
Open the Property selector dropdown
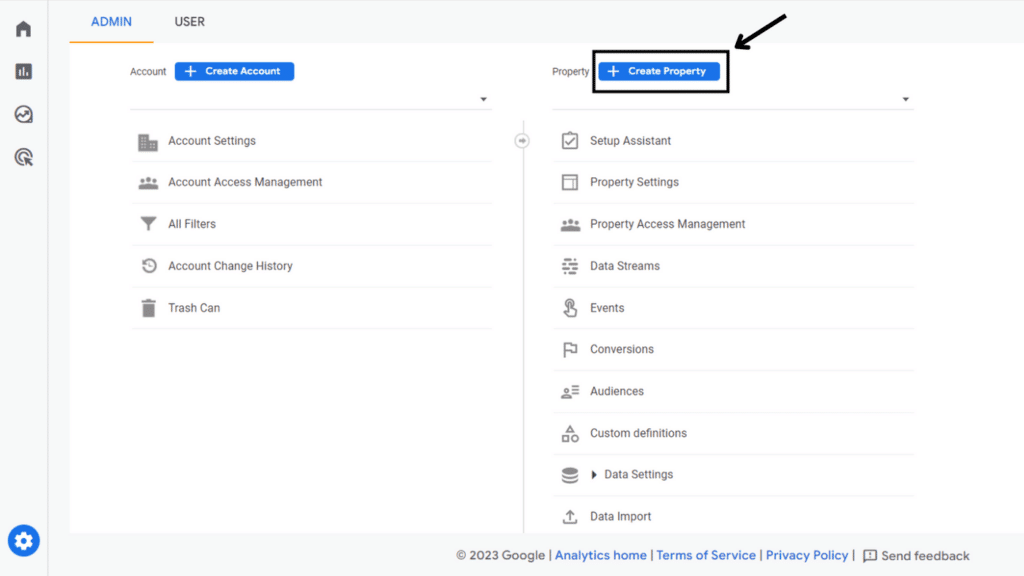pyautogui.click(x=905, y=100)
